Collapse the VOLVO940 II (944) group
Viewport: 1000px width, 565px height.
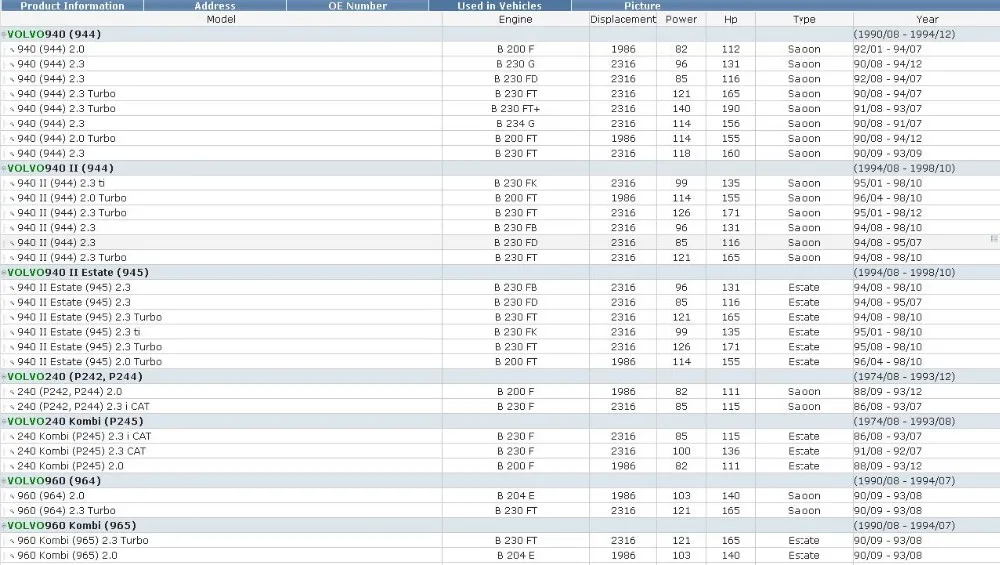pyautogui.click(x=4, y=168)
